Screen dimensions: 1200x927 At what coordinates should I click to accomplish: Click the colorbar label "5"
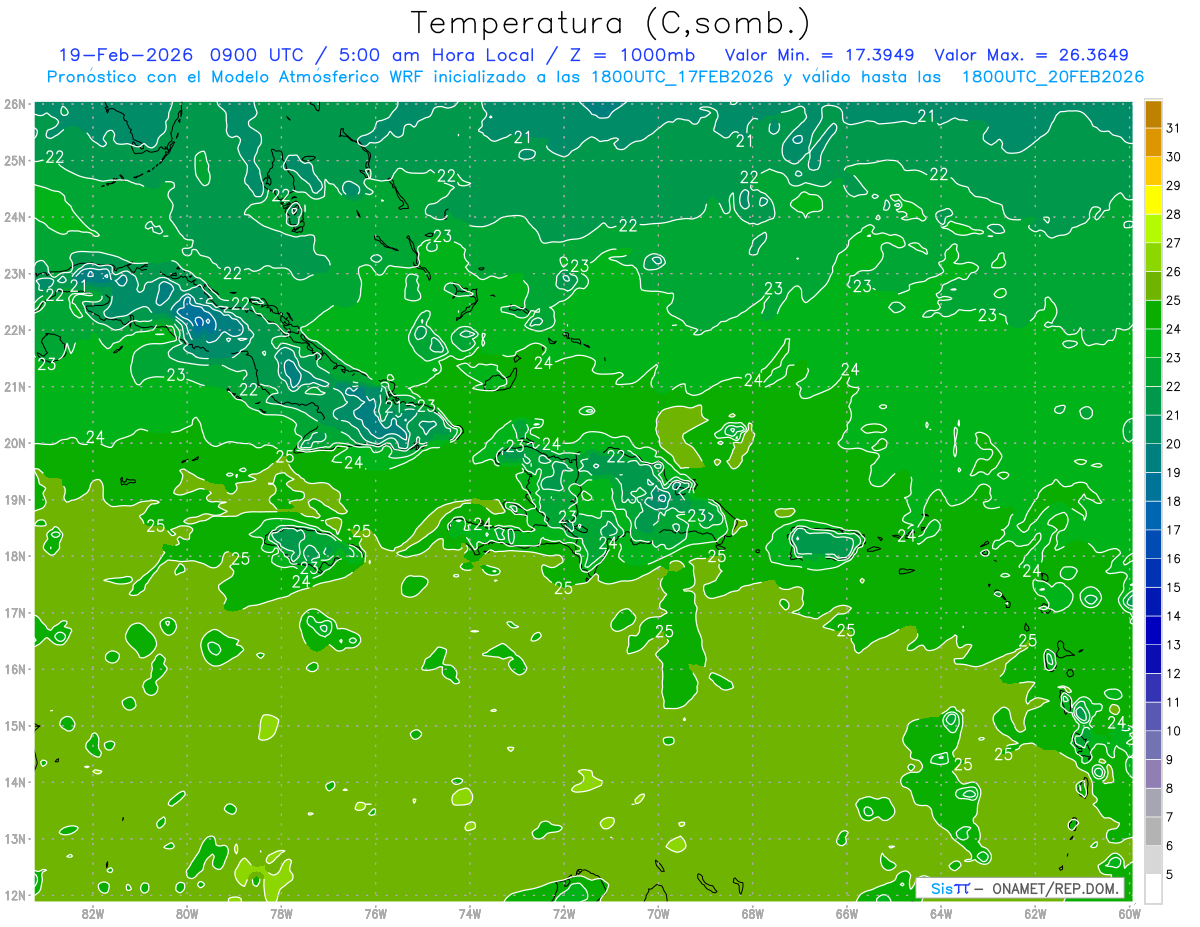[1170, 874]
